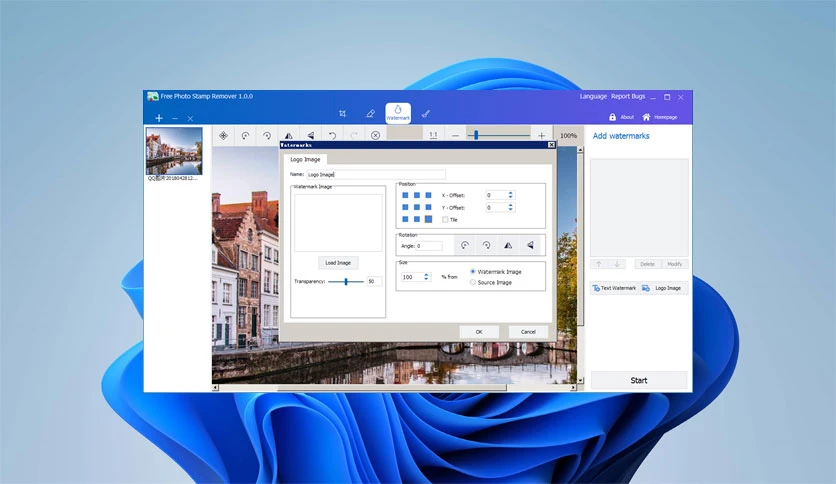This screenshot has width=836, height=484.
Task: Click the lock icon beside About
Action: click(613, 117)
